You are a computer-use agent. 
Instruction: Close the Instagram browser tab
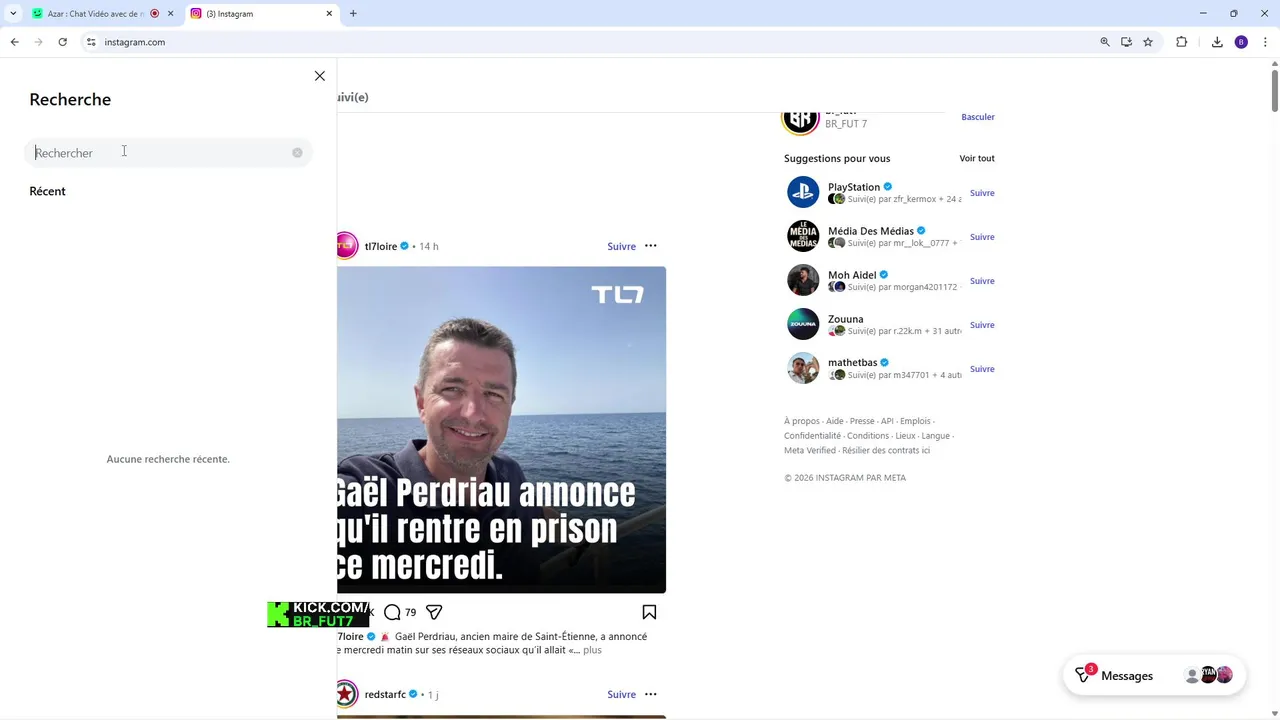(329, 14)
